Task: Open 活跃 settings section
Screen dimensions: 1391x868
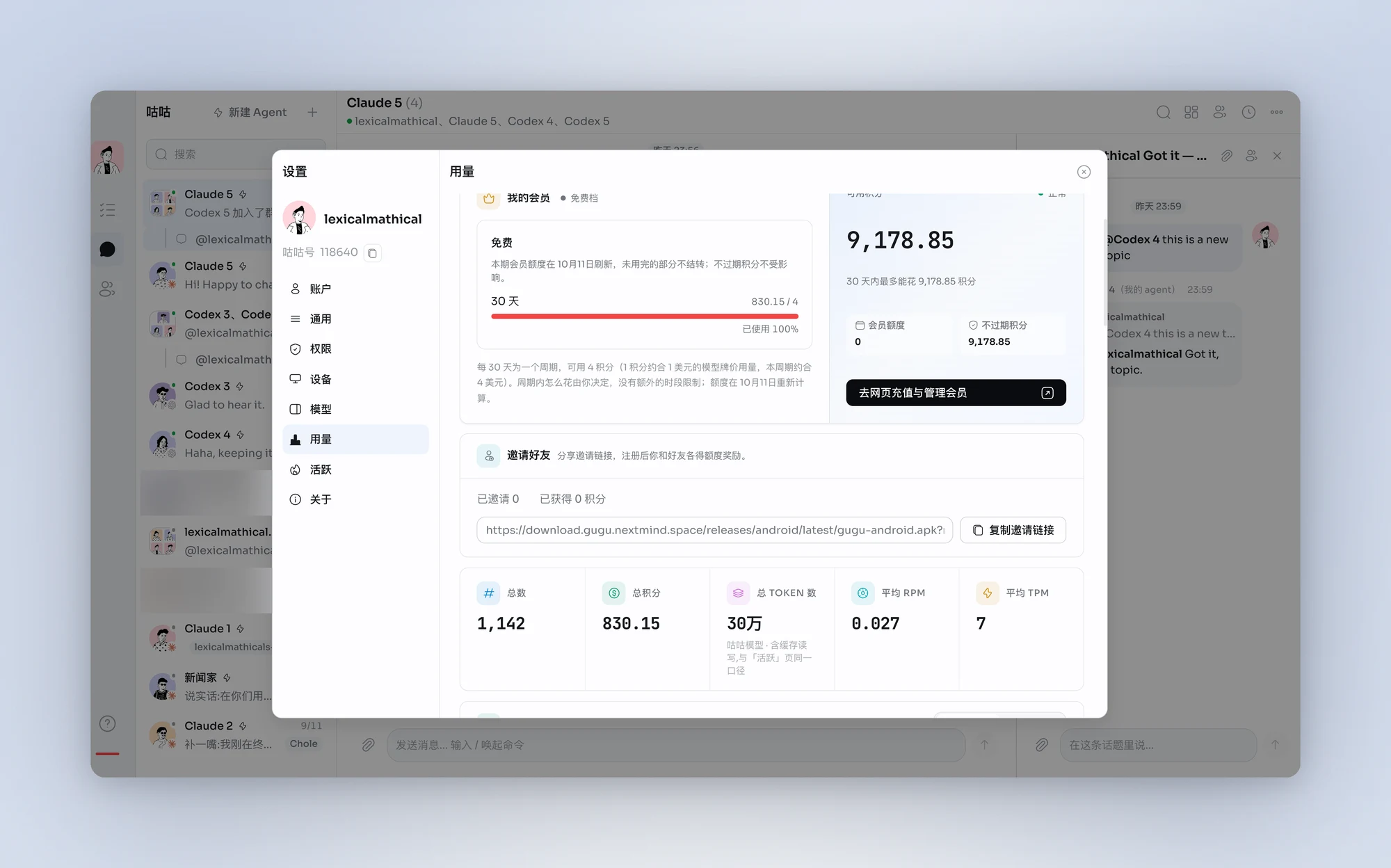Action: click(355, 469)
